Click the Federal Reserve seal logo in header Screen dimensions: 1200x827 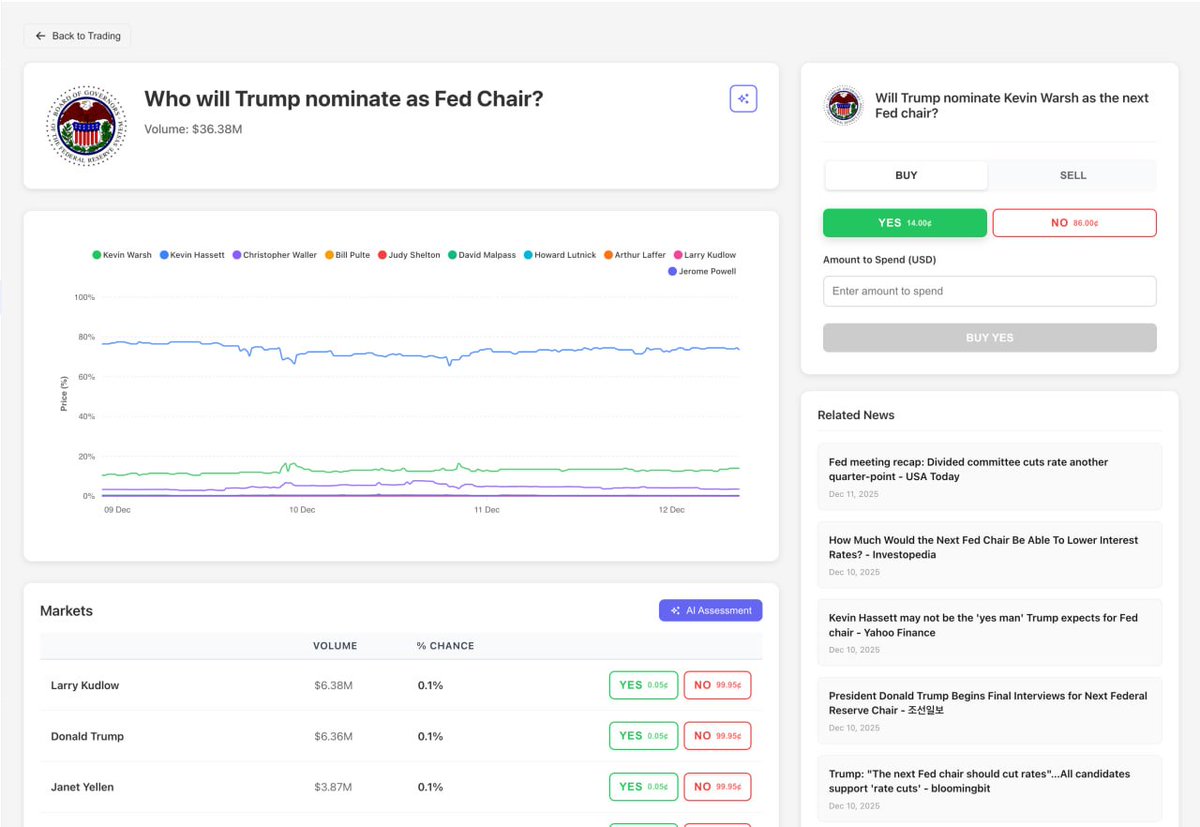[87, 125]
